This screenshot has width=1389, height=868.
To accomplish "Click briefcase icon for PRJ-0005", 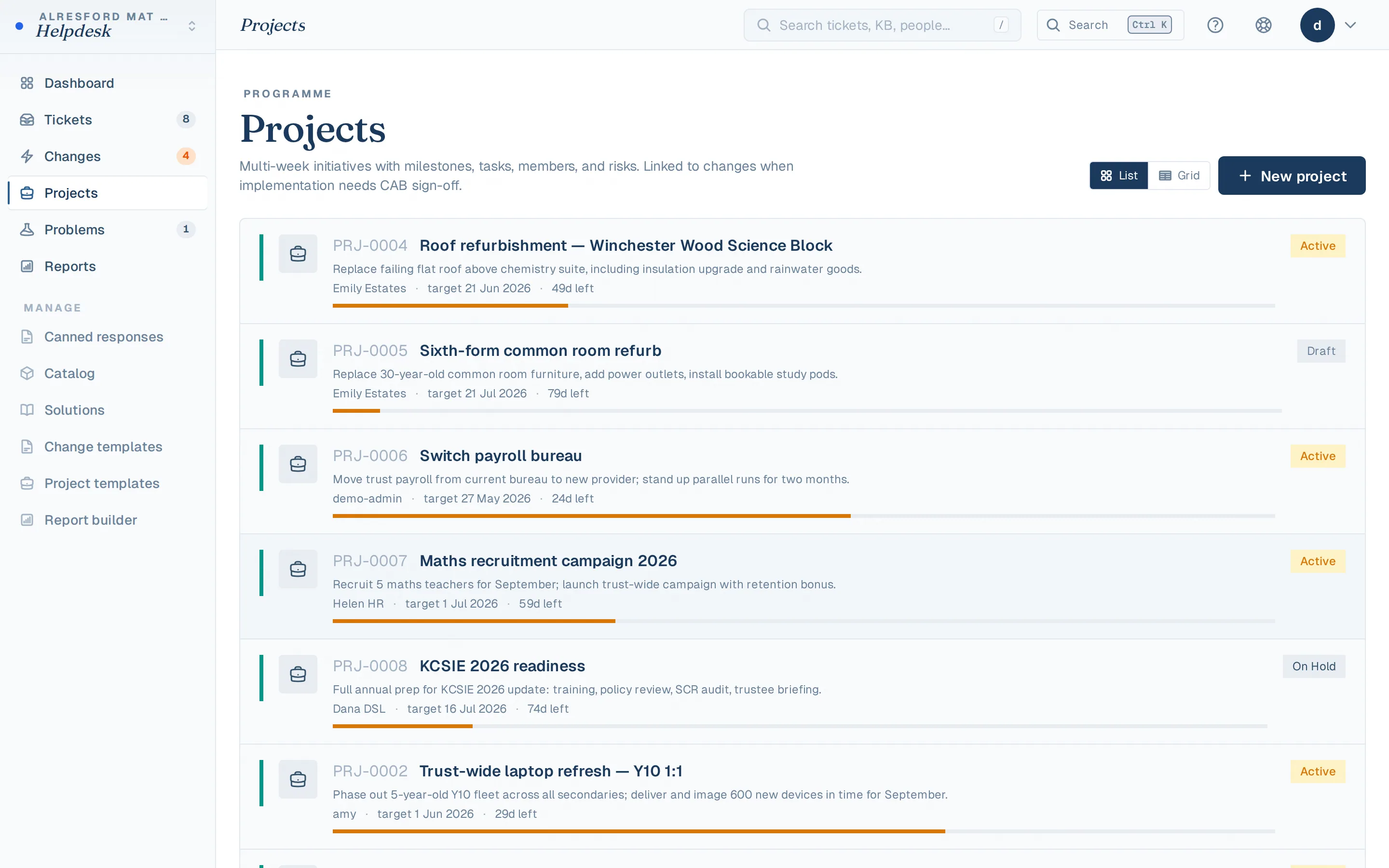I will point(298,359).
